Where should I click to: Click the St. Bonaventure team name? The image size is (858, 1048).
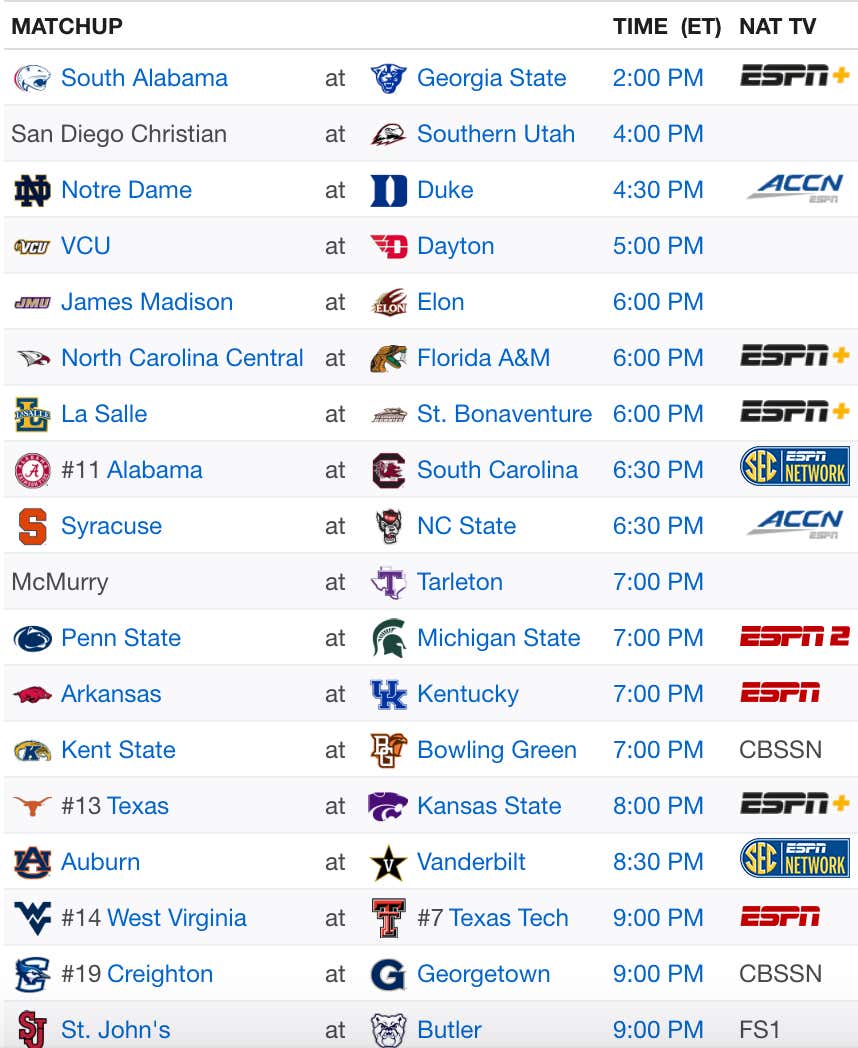click(505, 414)
